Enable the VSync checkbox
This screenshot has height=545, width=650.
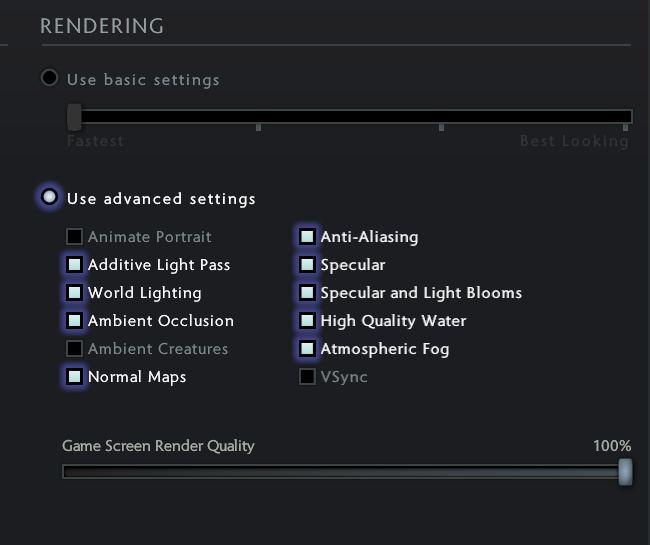pos(307,377)
